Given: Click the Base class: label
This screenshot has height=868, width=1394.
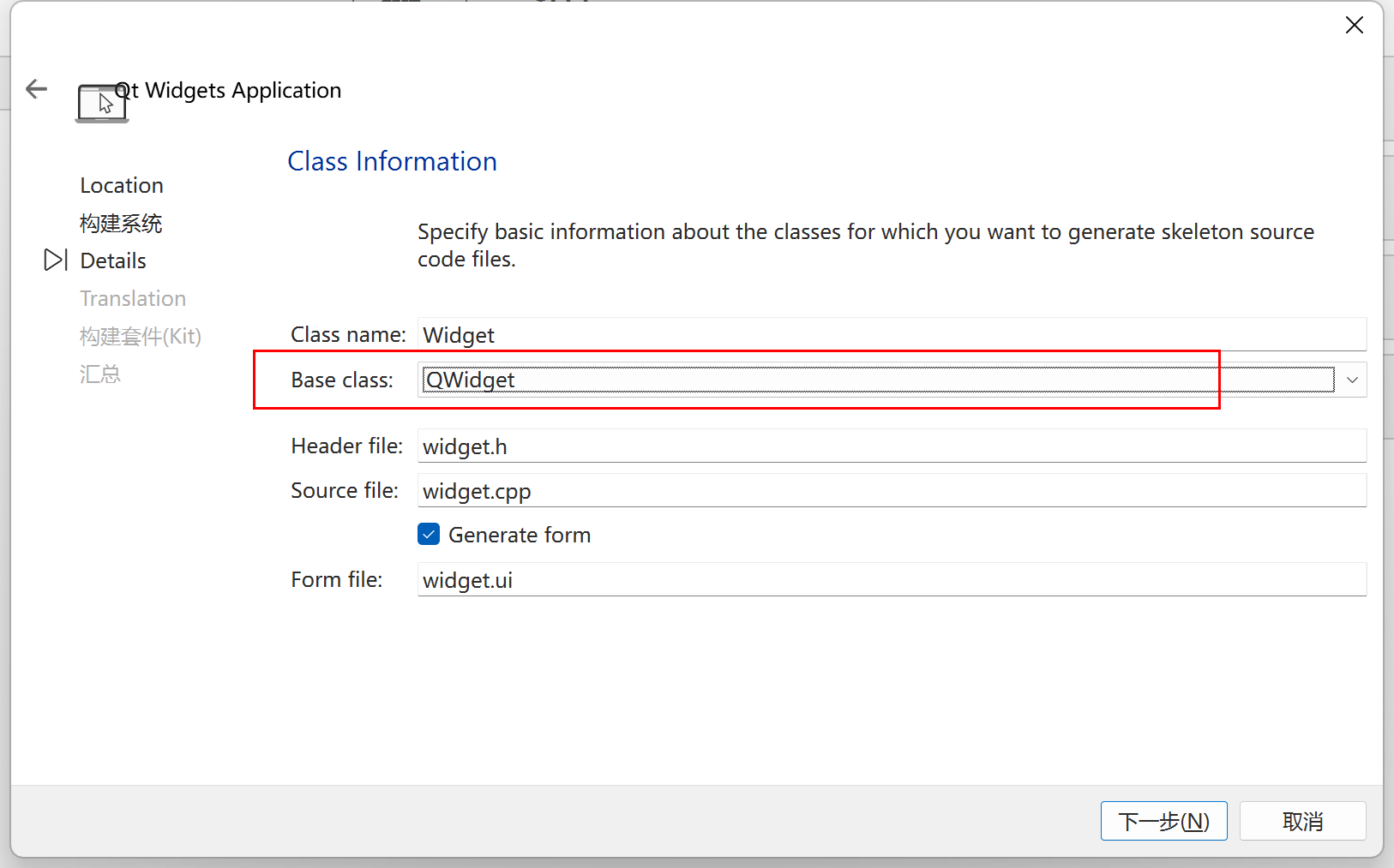Looking at the screenshot, I should 342,380.
